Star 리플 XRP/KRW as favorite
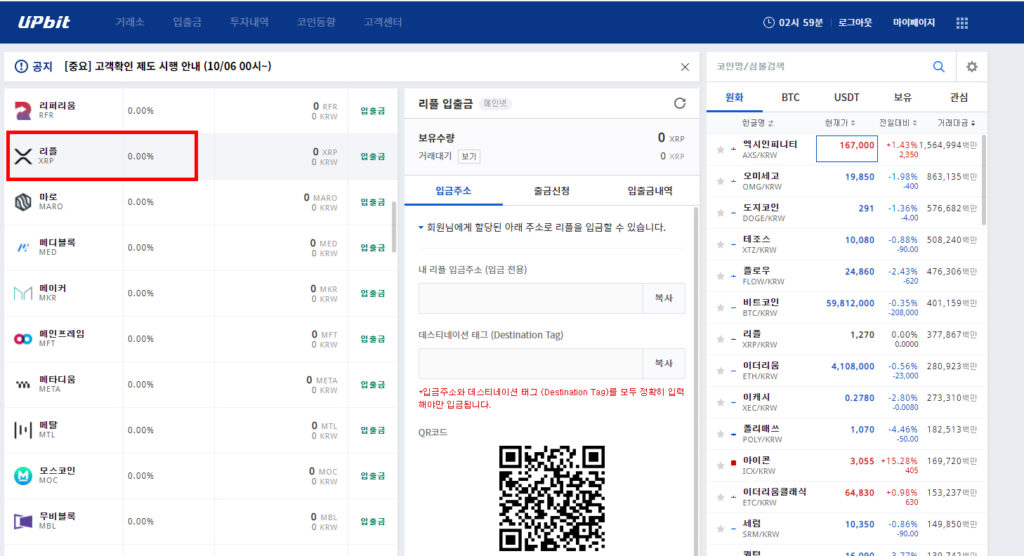The width and height of the screenshot is (1024, 556). 720,339
